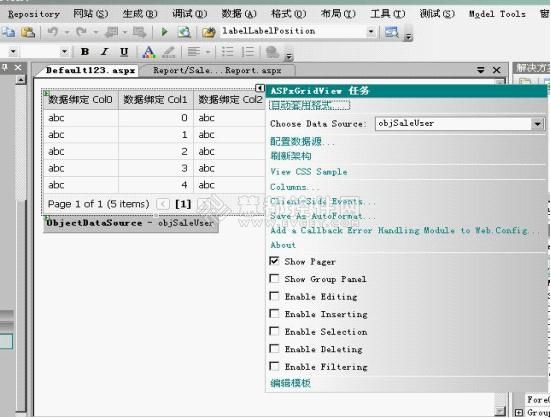Open the View CSS Sample link
Image resolution: width=551 pixels, height=418 pixels.
click(309, 172)
